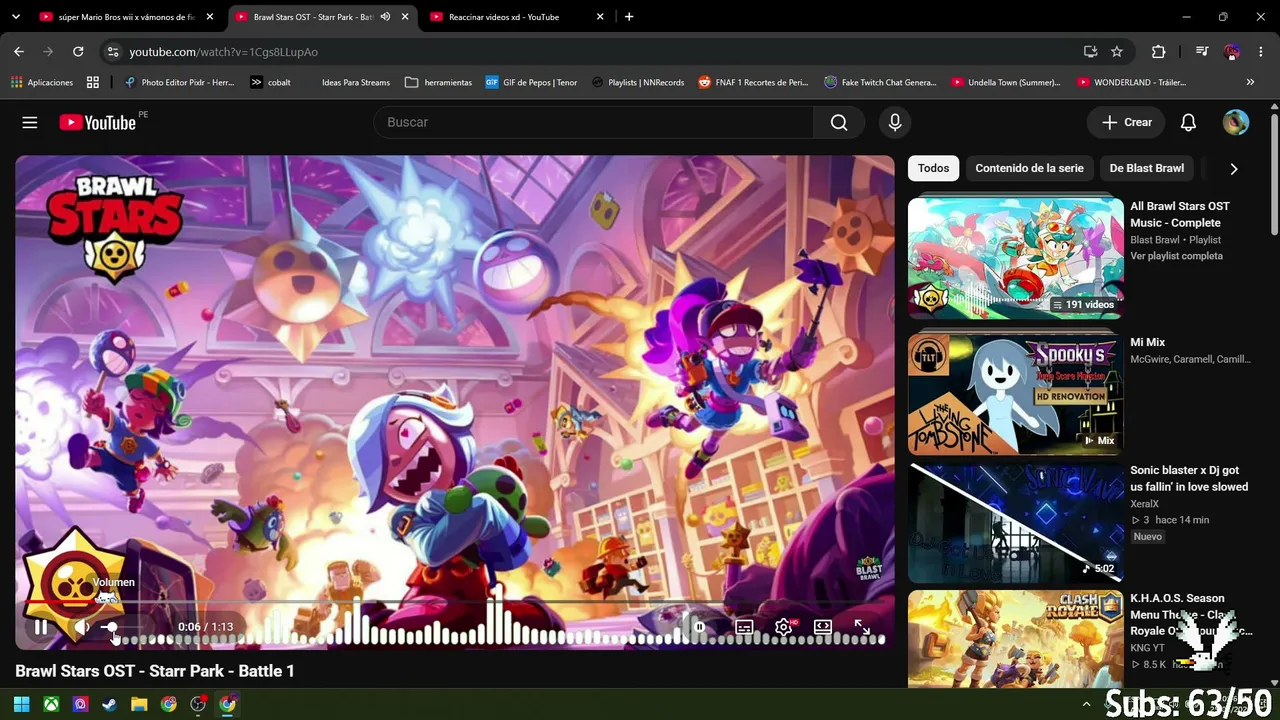Screen dimensions: 1280x720
Task: Pause the video playback
Action: click(41, 627)
